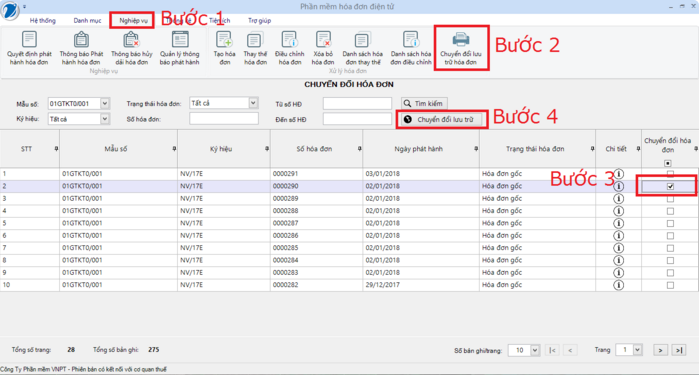700x375 pixels.
Task: Select the cell with date 03/01/2018
Action: 421,174
